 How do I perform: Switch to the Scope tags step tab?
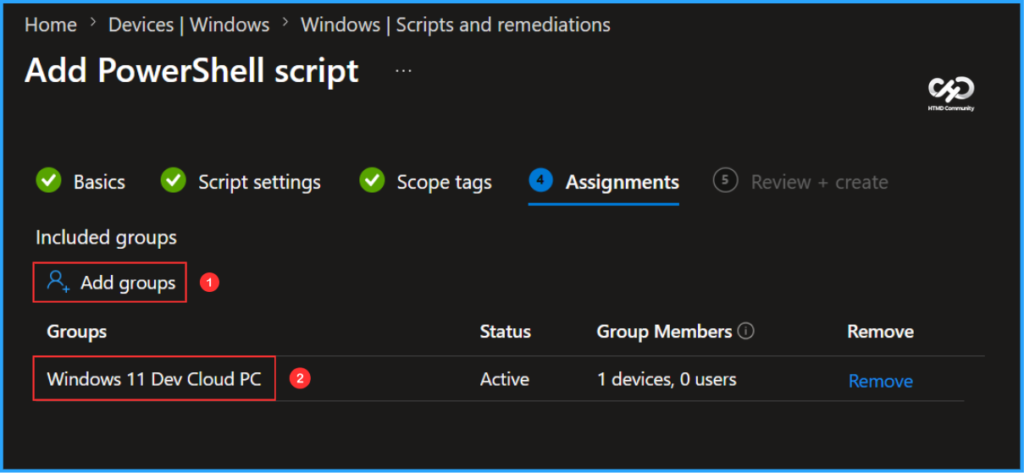click(444, 182)
